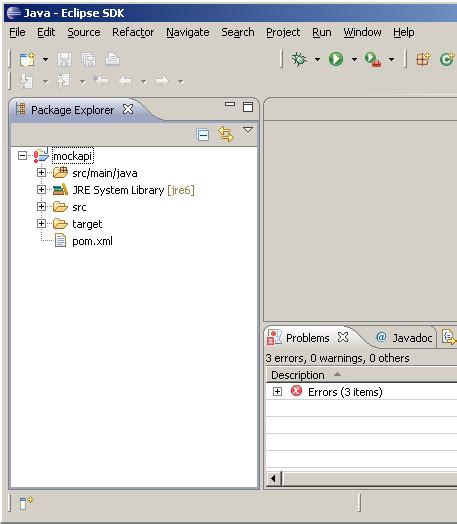The width and height of the screenshot is (457, 524).
Task: Click the New wizard toolbar icon
Action: (27, 59)
